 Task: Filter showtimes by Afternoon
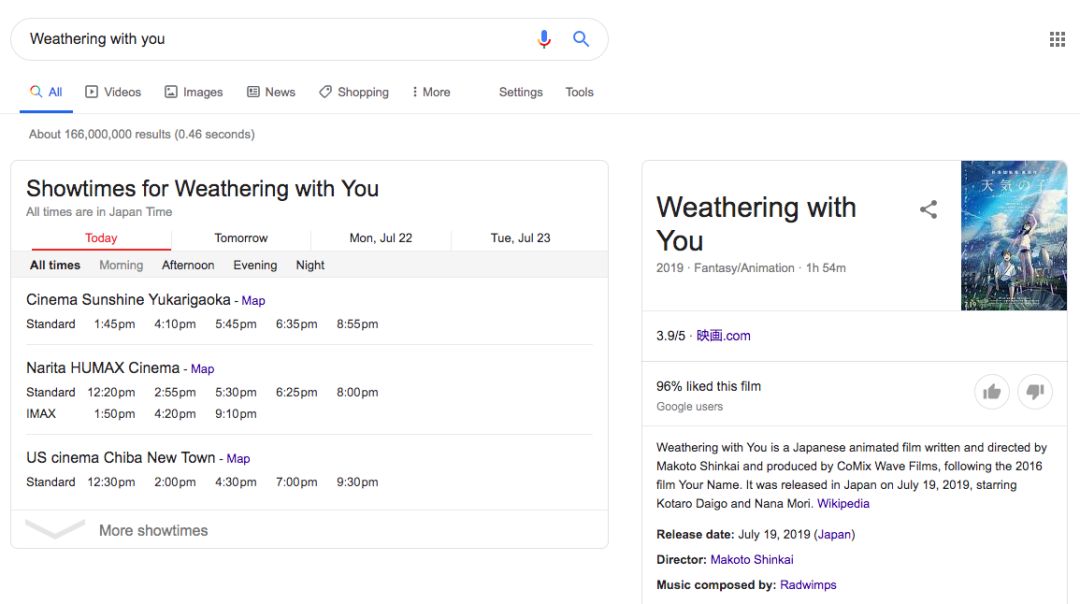click(188, 265)
